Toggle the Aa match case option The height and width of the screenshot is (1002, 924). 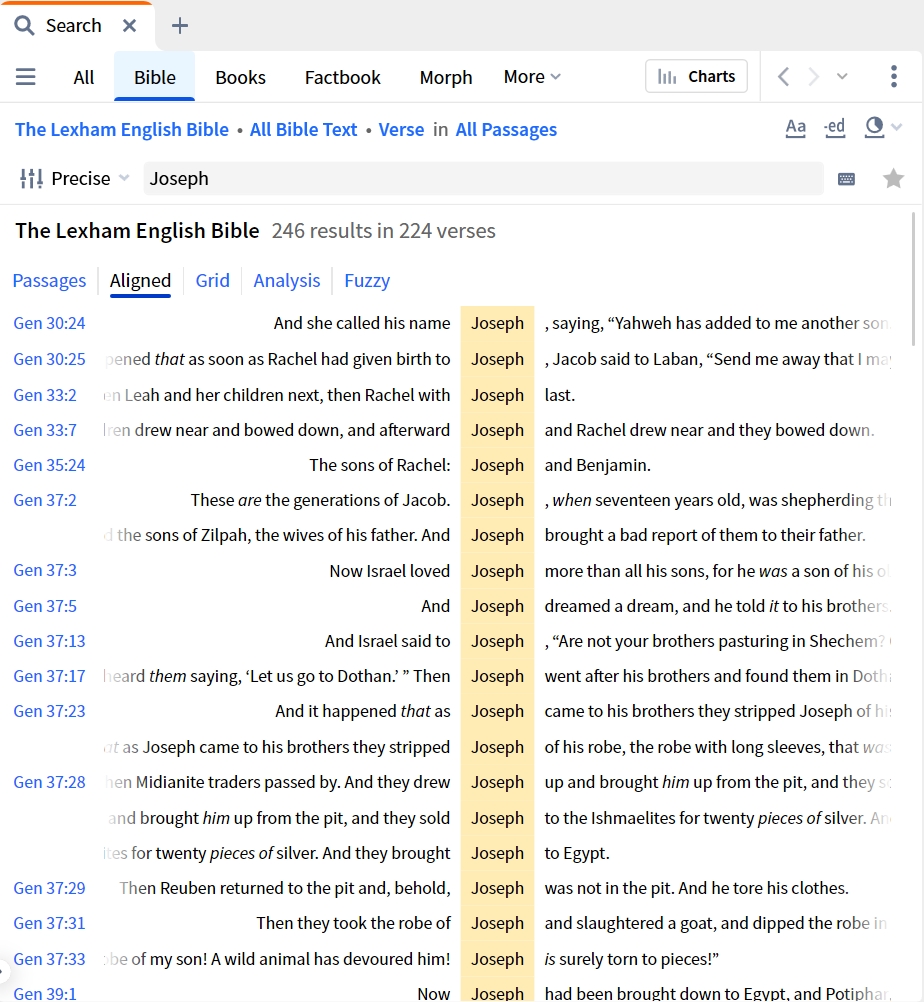796,127
